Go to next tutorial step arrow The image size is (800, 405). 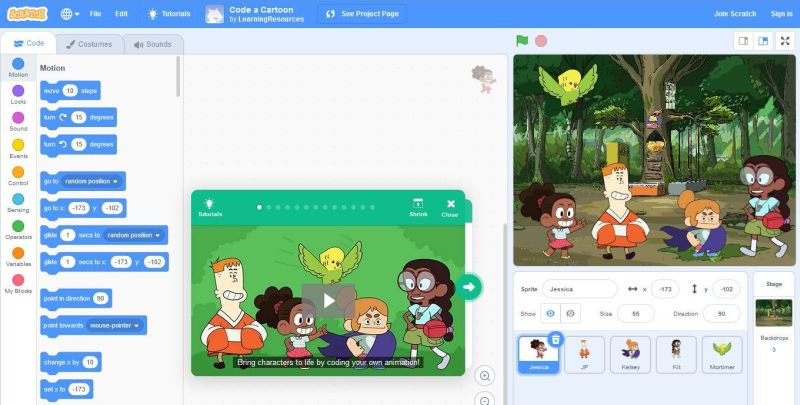click(468, 287)
